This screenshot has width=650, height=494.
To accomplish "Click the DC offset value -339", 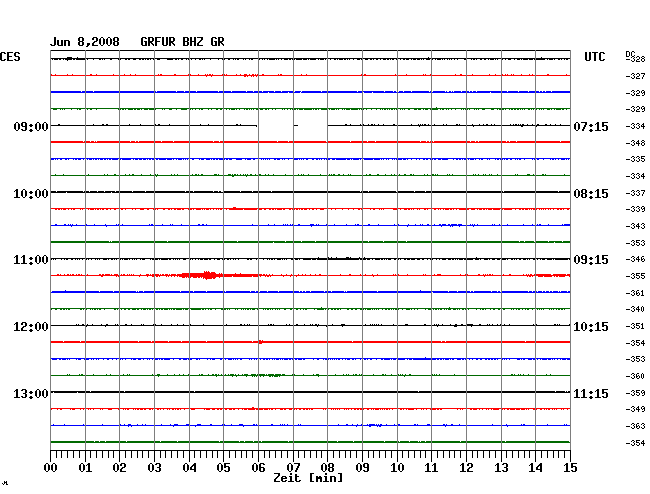I will tap(635, 209).
